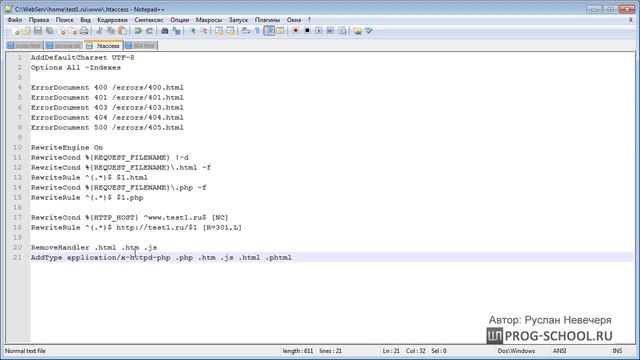Image resolution: width=640 pixels, height=360 pixels.
Task: Open the Синтаксис menu
Action: click(x=149, y=20)
